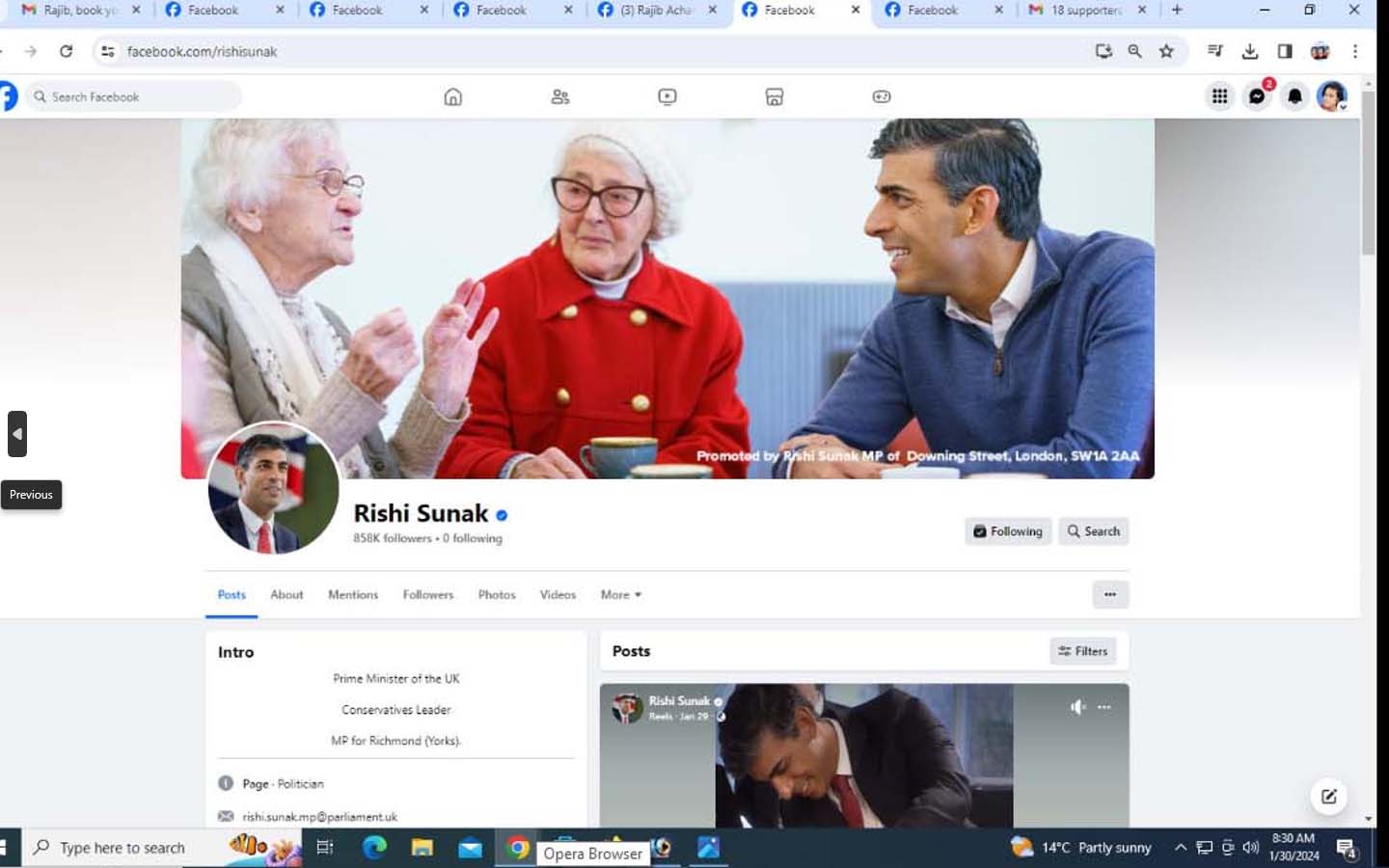View site information icon in address bar

click(x=108, y=51)
